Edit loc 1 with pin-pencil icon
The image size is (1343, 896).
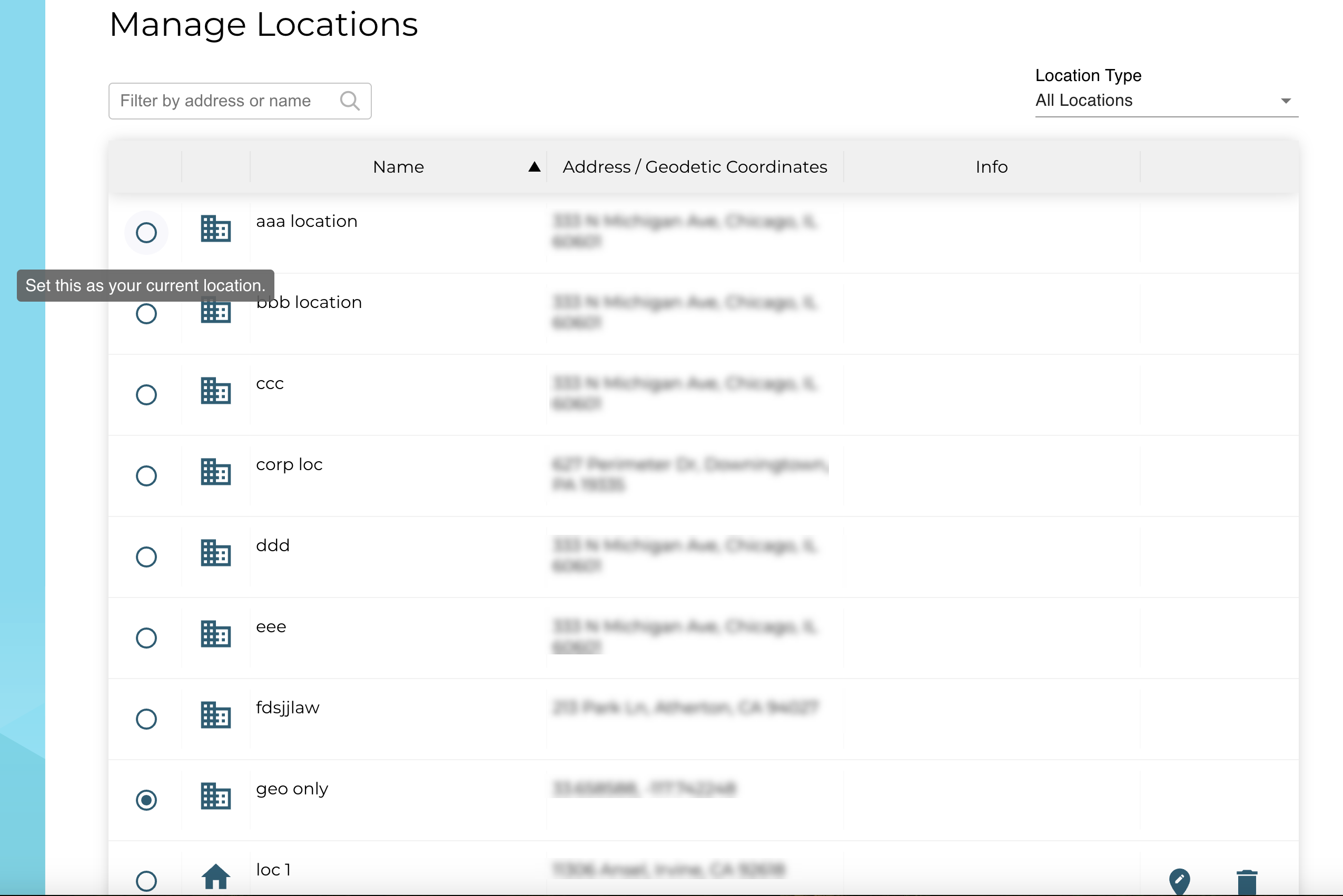1180,882
